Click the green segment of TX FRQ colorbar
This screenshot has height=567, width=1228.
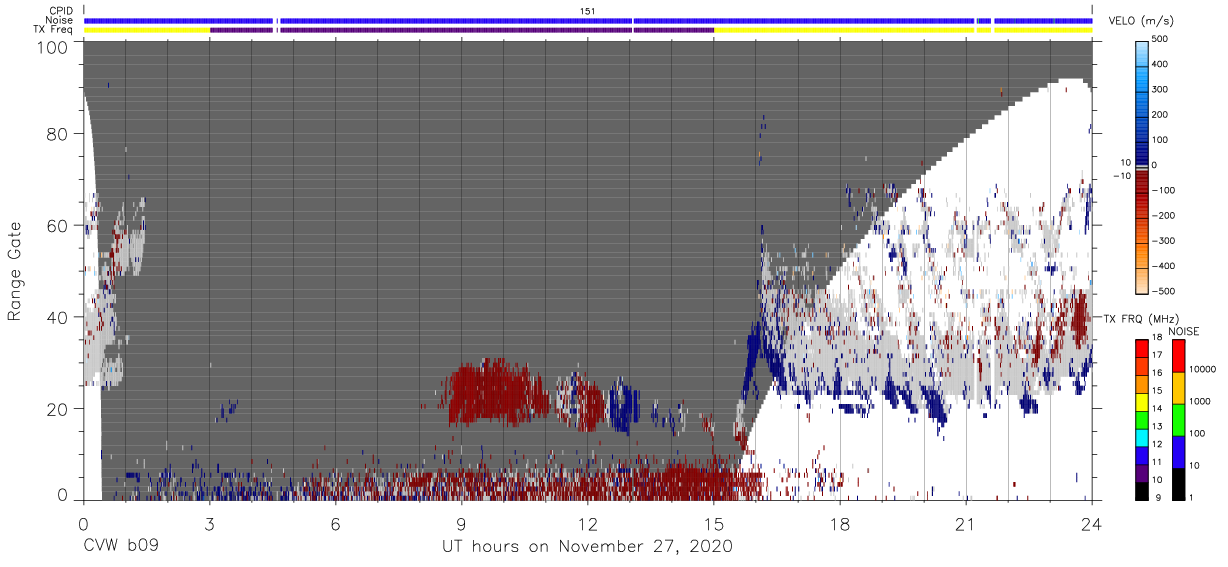tap(1142, 418)
